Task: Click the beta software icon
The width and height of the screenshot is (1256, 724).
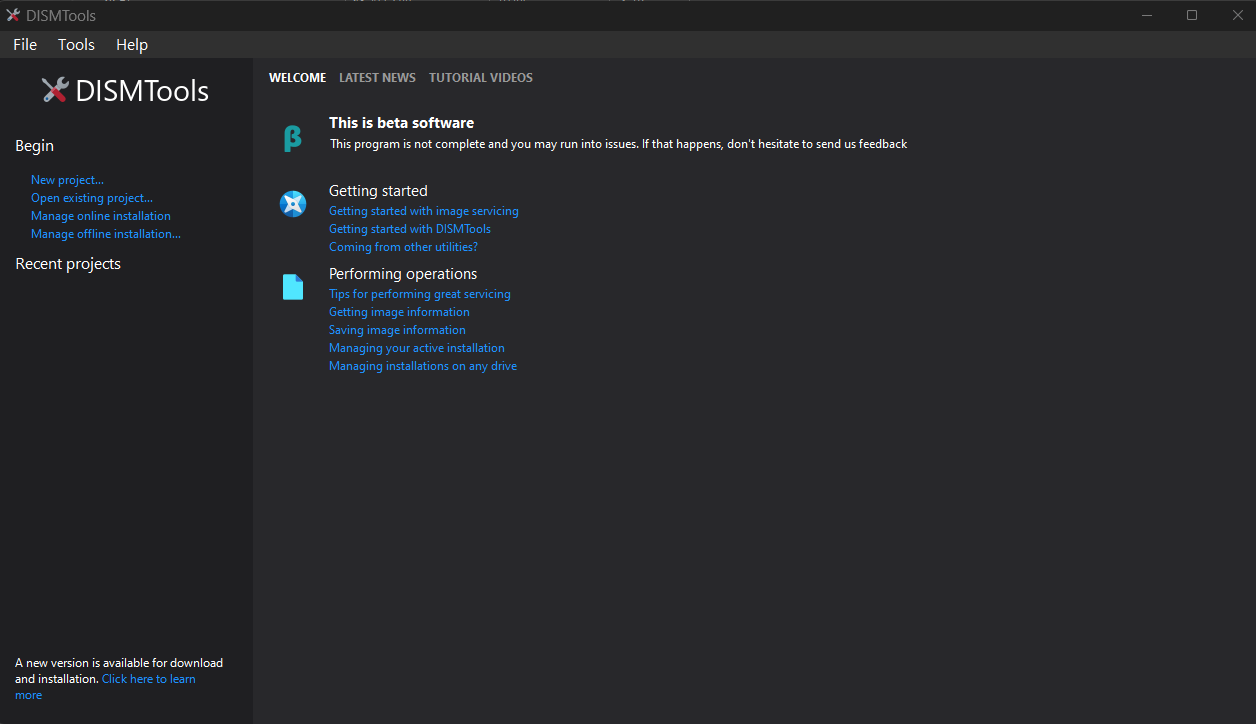Action: click(292, 138)
